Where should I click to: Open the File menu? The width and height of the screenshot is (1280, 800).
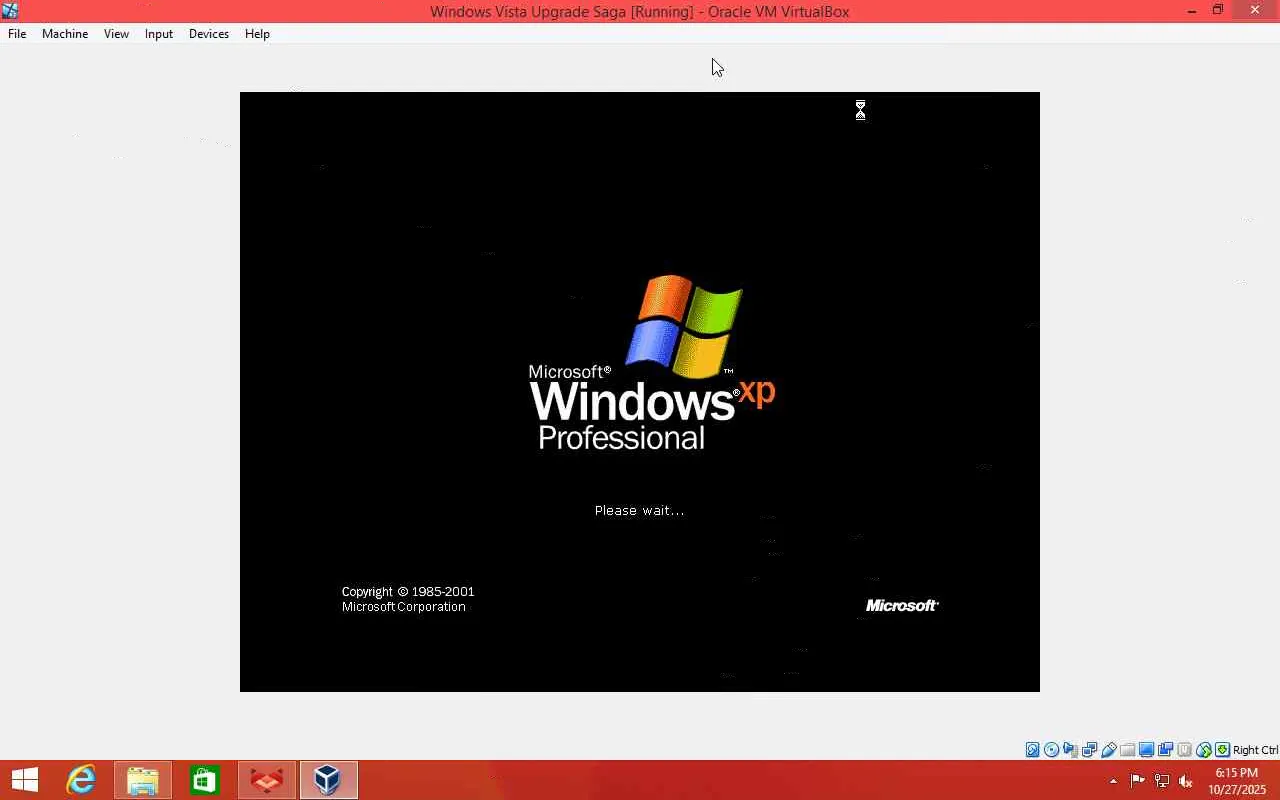point(17,34)
